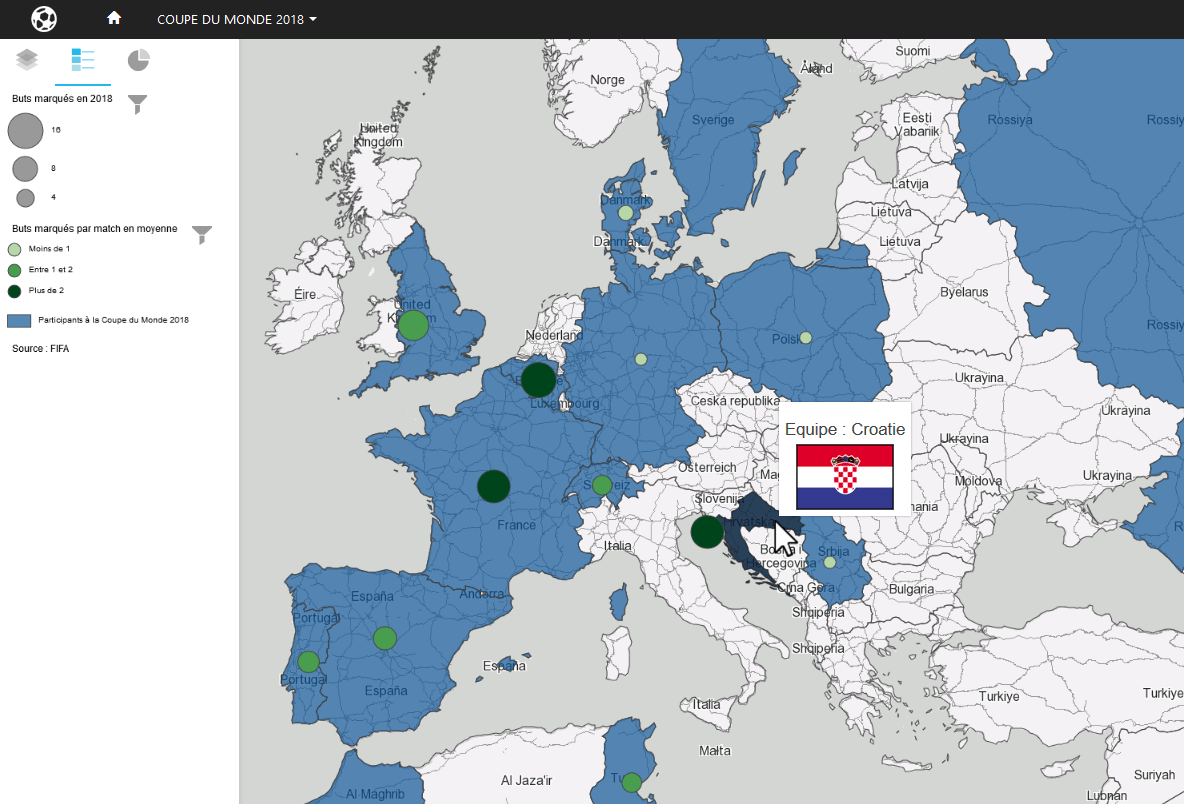Click the dark green circle on France
Image resolution: width=1184 pixels, height=804 pixels.
click(x=493, y=487)
